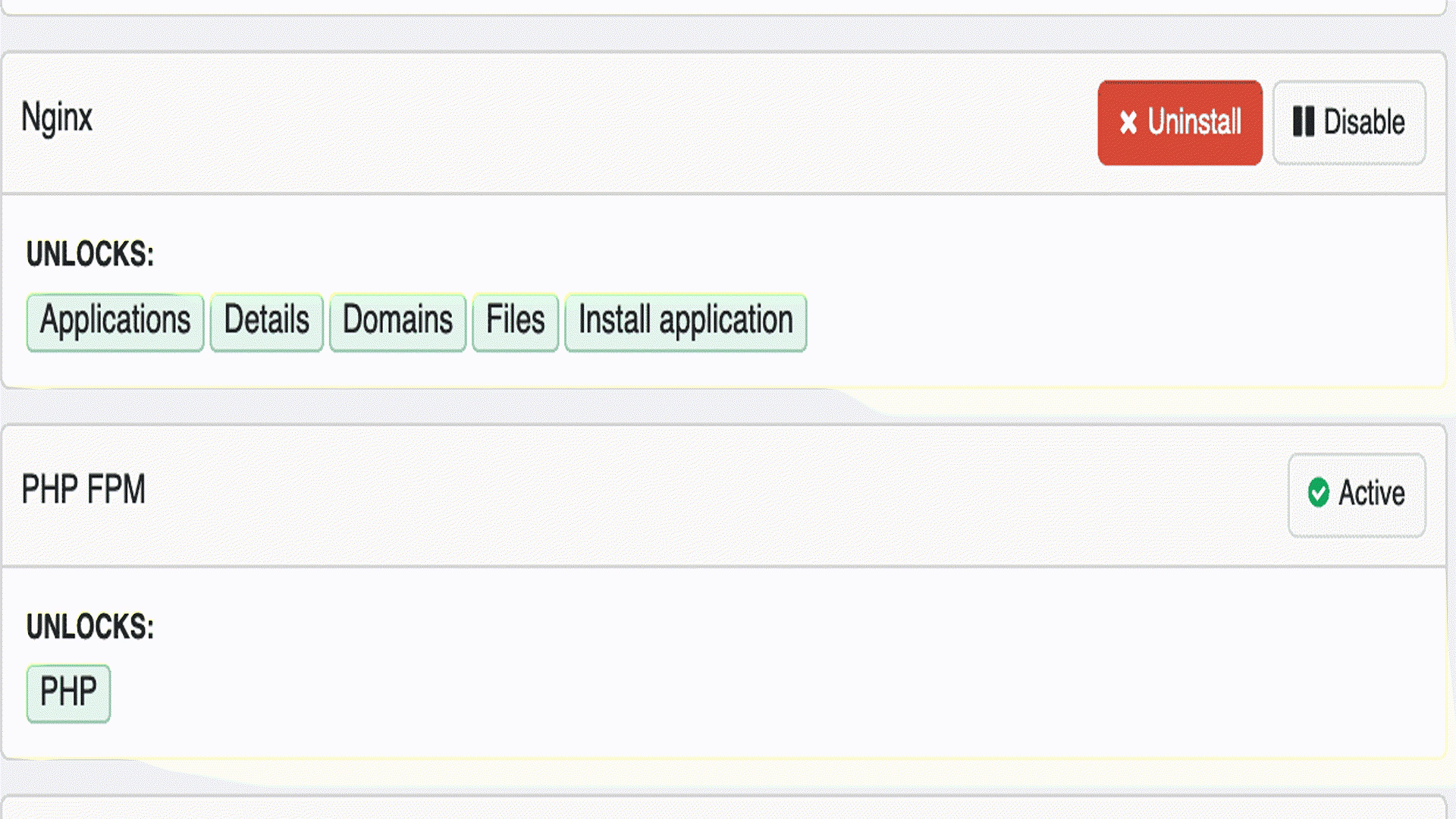Click the PHP FPM card header empty area

(x=682, y=493)
